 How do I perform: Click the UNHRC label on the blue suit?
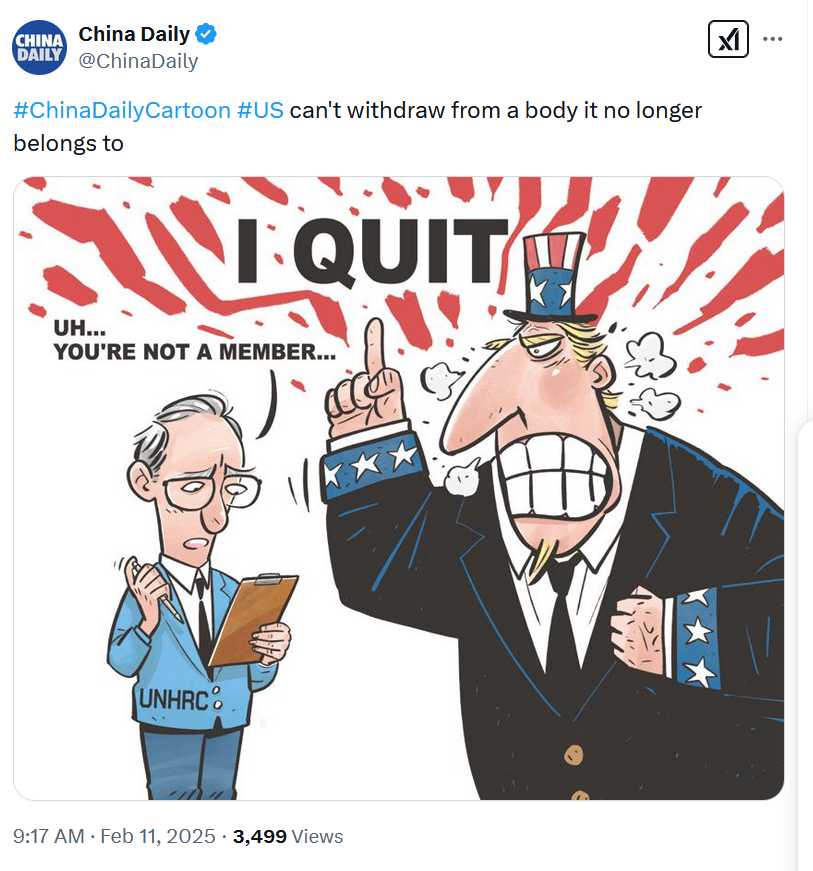[x=174, y=699]
